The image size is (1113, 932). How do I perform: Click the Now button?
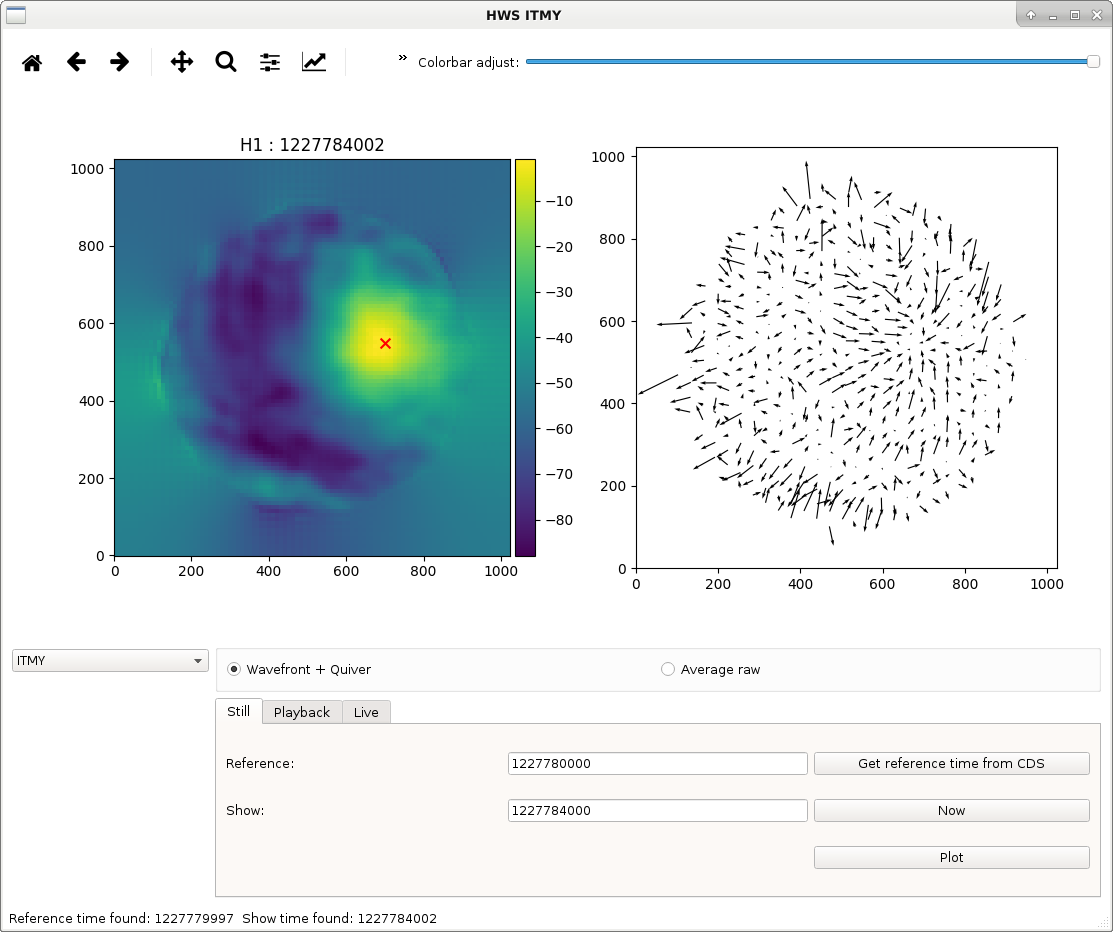[x=951, y=810]
